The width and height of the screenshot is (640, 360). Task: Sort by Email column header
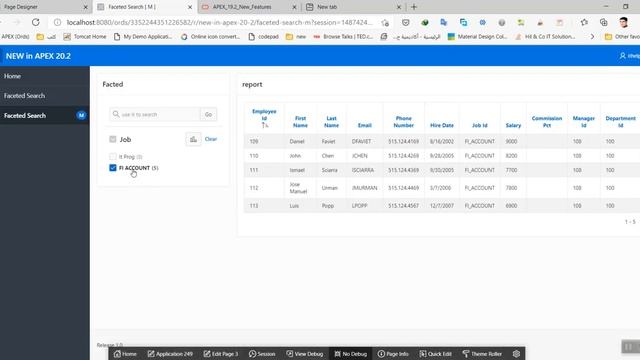[x=364, y=125]
